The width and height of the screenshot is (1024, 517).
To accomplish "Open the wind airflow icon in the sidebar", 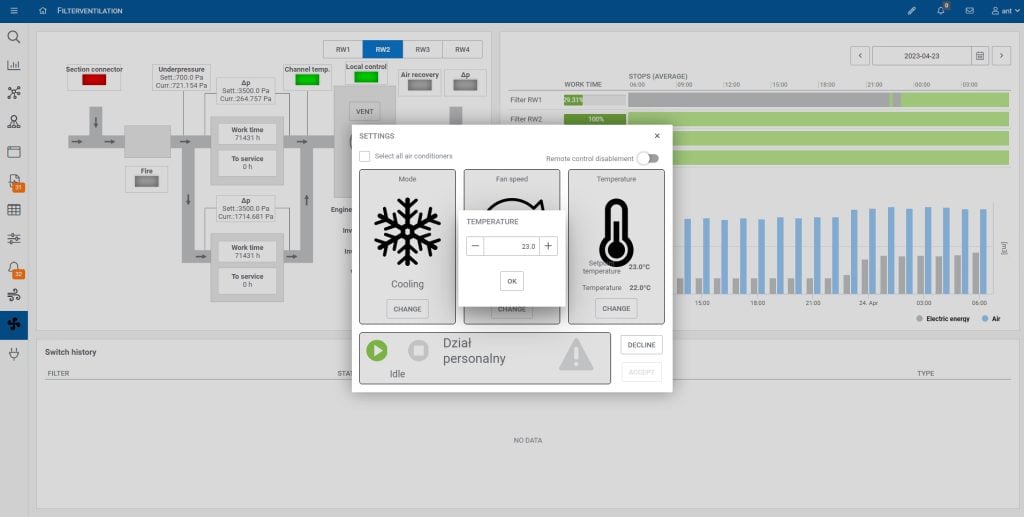I will pyautogui.click(x=14, y=296).
